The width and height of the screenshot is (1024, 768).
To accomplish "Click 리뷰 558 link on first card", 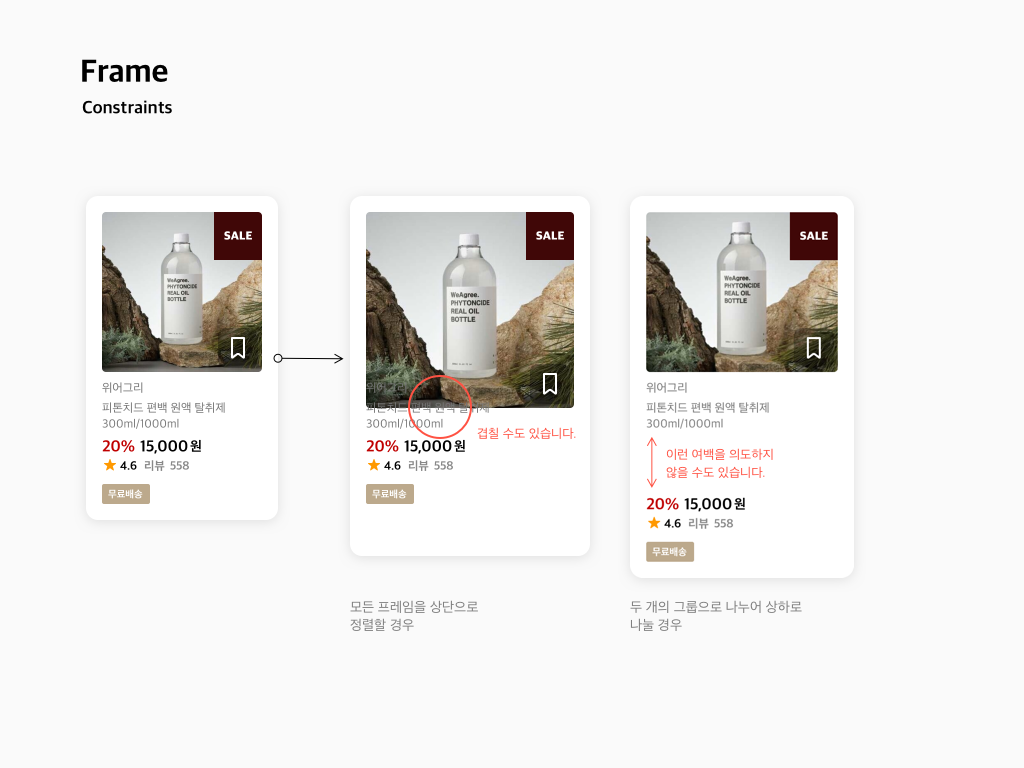I will pyautogui.click(x=167, y=466).
